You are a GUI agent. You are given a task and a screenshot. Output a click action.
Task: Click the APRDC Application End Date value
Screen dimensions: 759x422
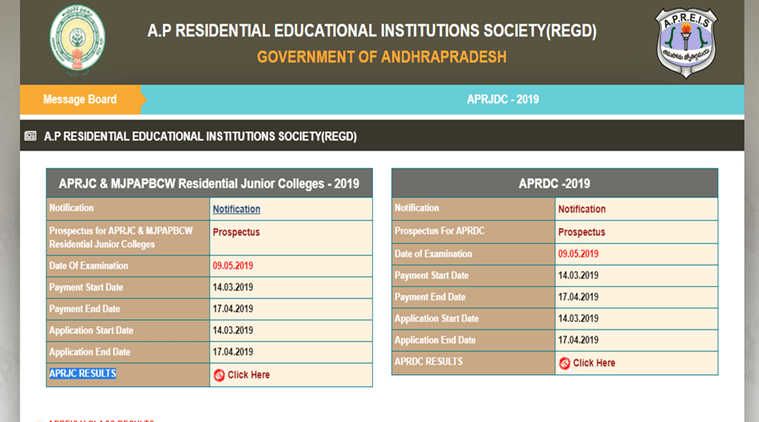578,340
